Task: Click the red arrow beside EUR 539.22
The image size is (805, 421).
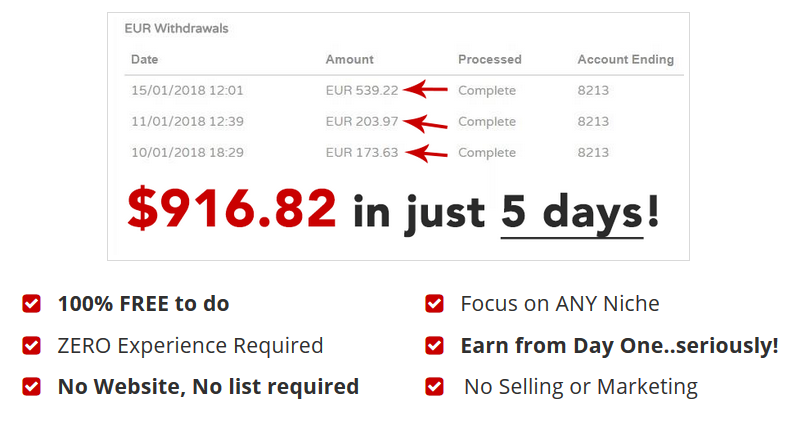Action: coord(425,89)
